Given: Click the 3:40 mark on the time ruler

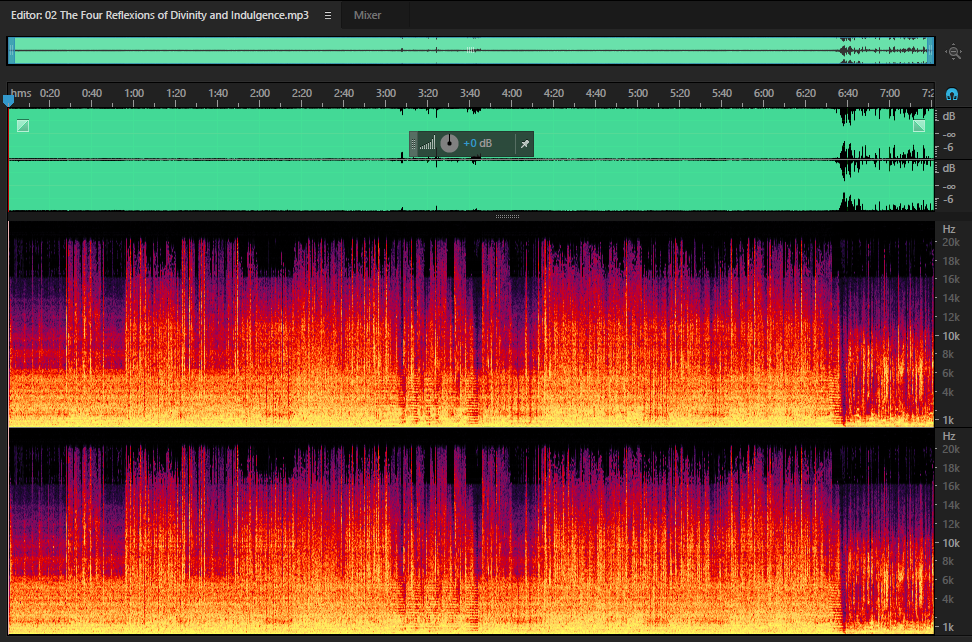Looking at the screenshot, I should click(470, 93).
